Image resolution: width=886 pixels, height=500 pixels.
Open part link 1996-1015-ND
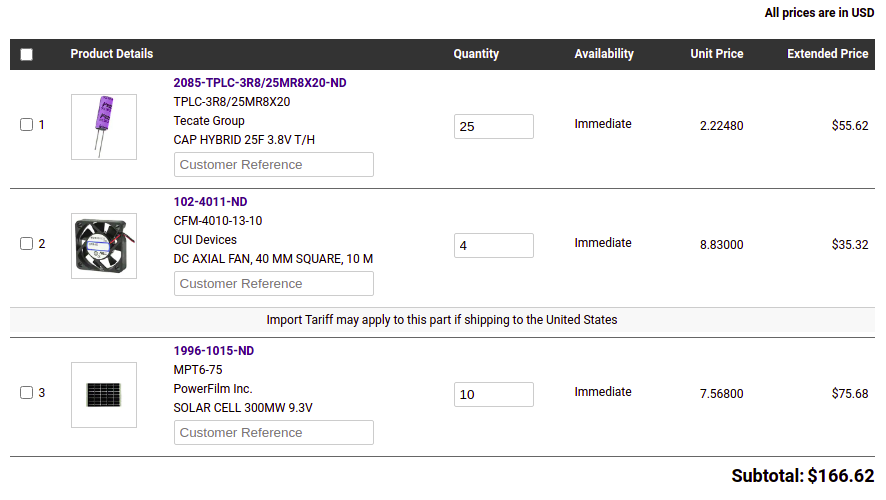pos(214,351)
